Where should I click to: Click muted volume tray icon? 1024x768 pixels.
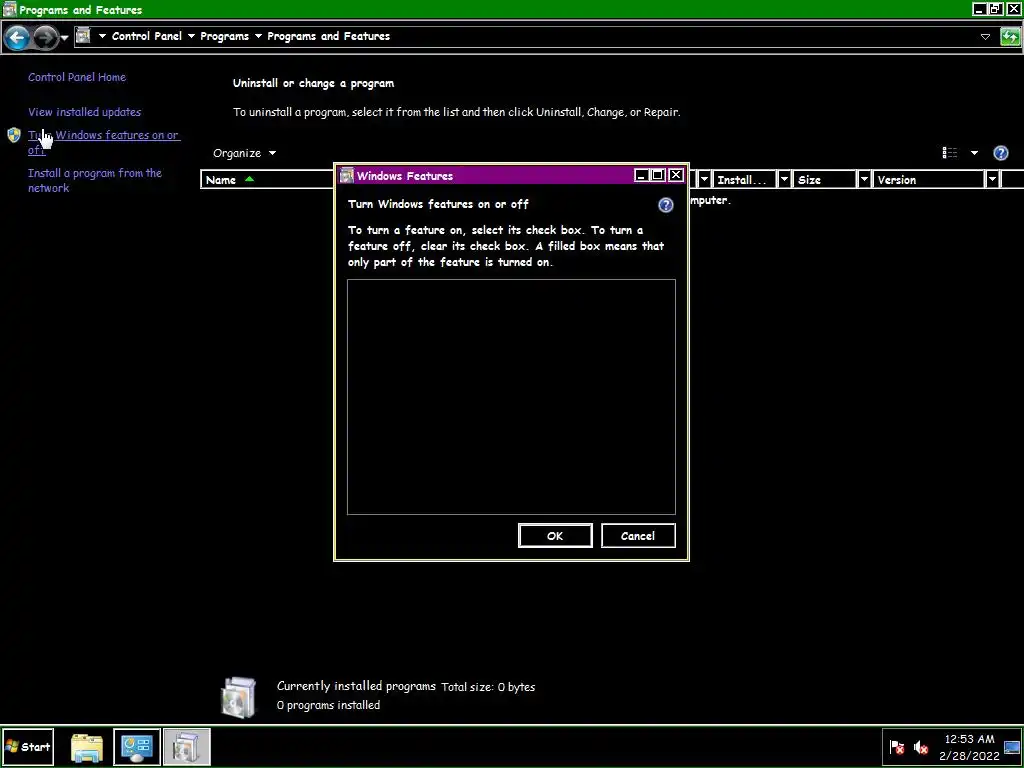pyautogui.click(x=921, y=747)
